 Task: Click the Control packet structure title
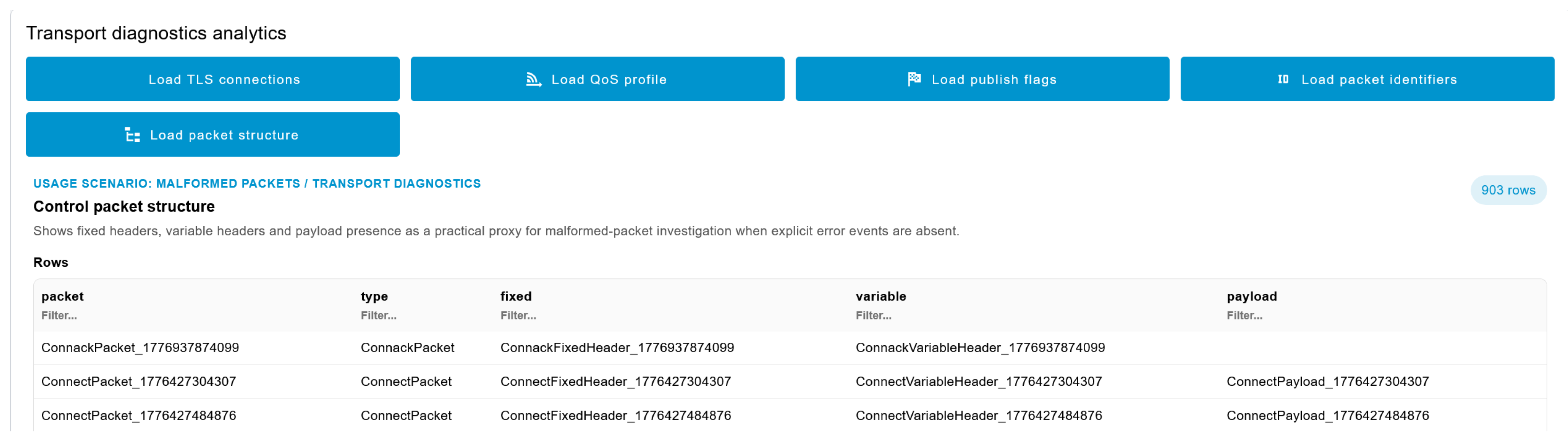[x=123, y=207]
